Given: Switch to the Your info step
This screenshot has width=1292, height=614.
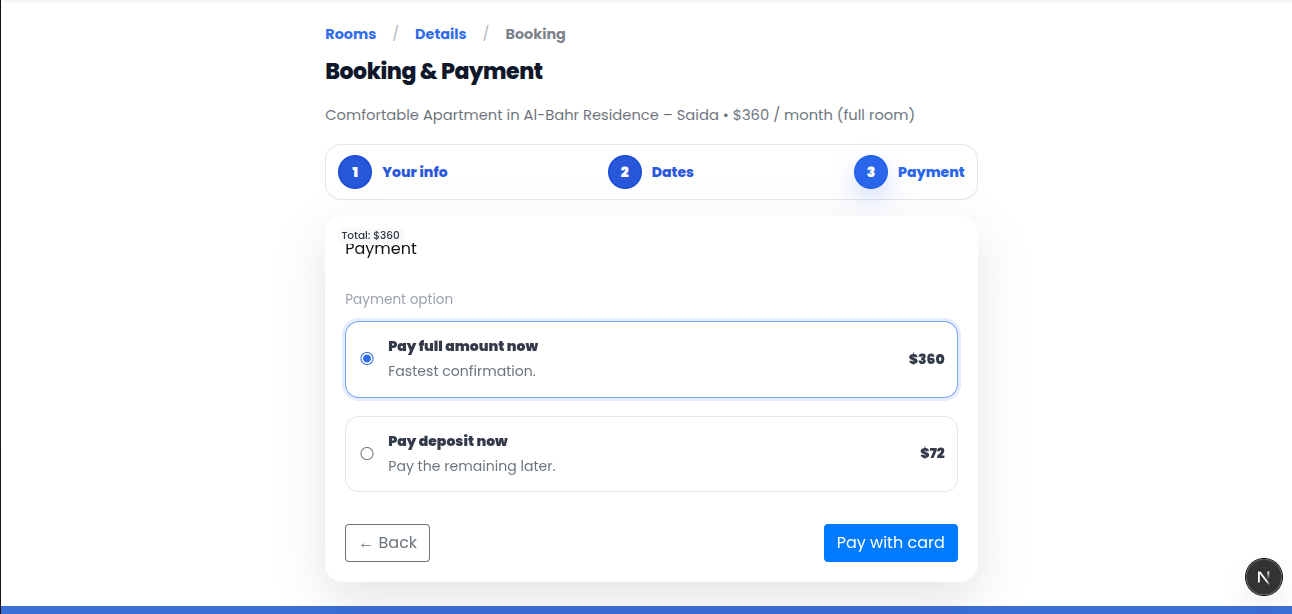Looking at the screenshot, I should point(415,172).
